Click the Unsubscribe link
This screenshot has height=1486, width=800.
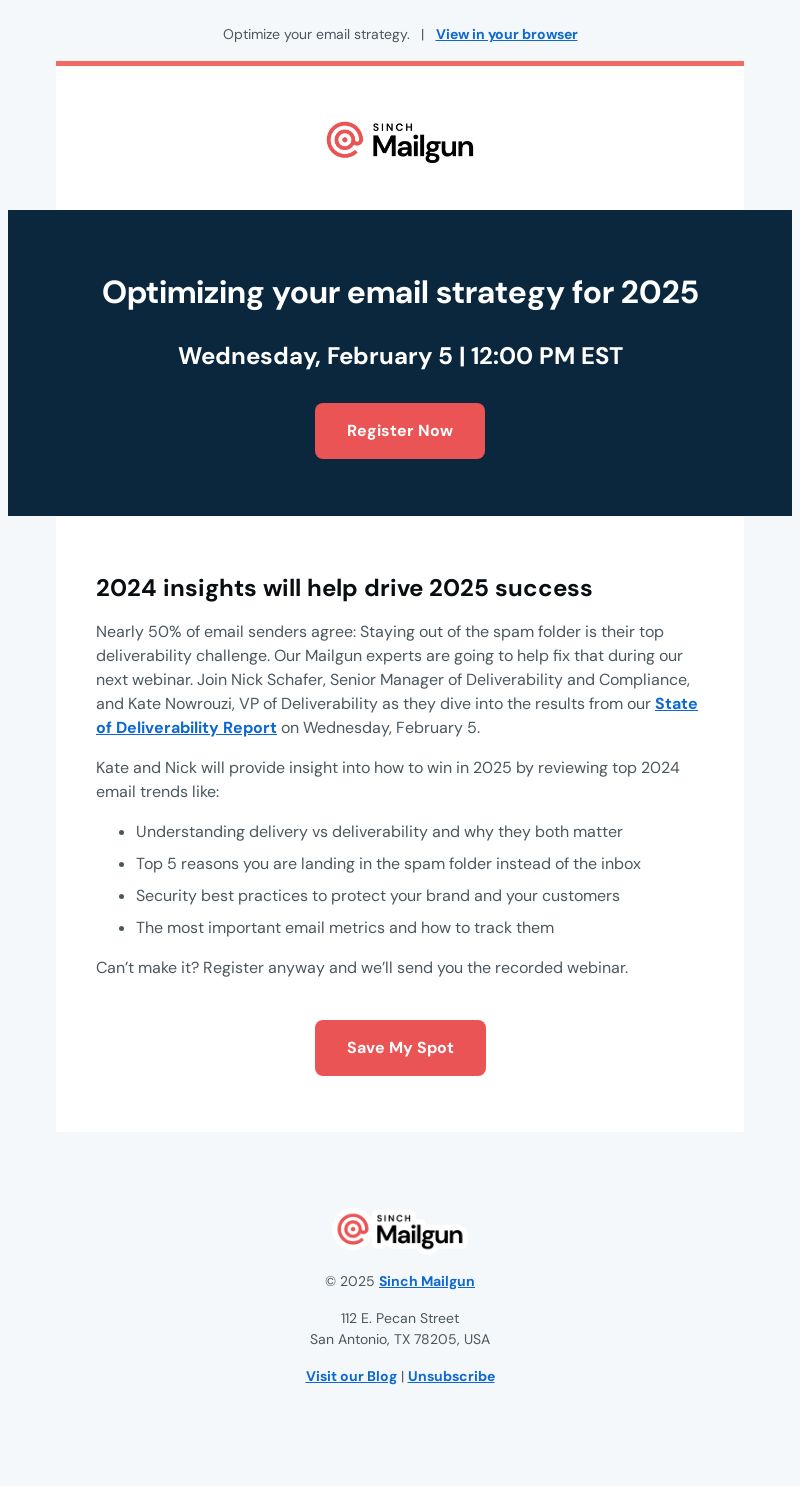point(451,1377)
